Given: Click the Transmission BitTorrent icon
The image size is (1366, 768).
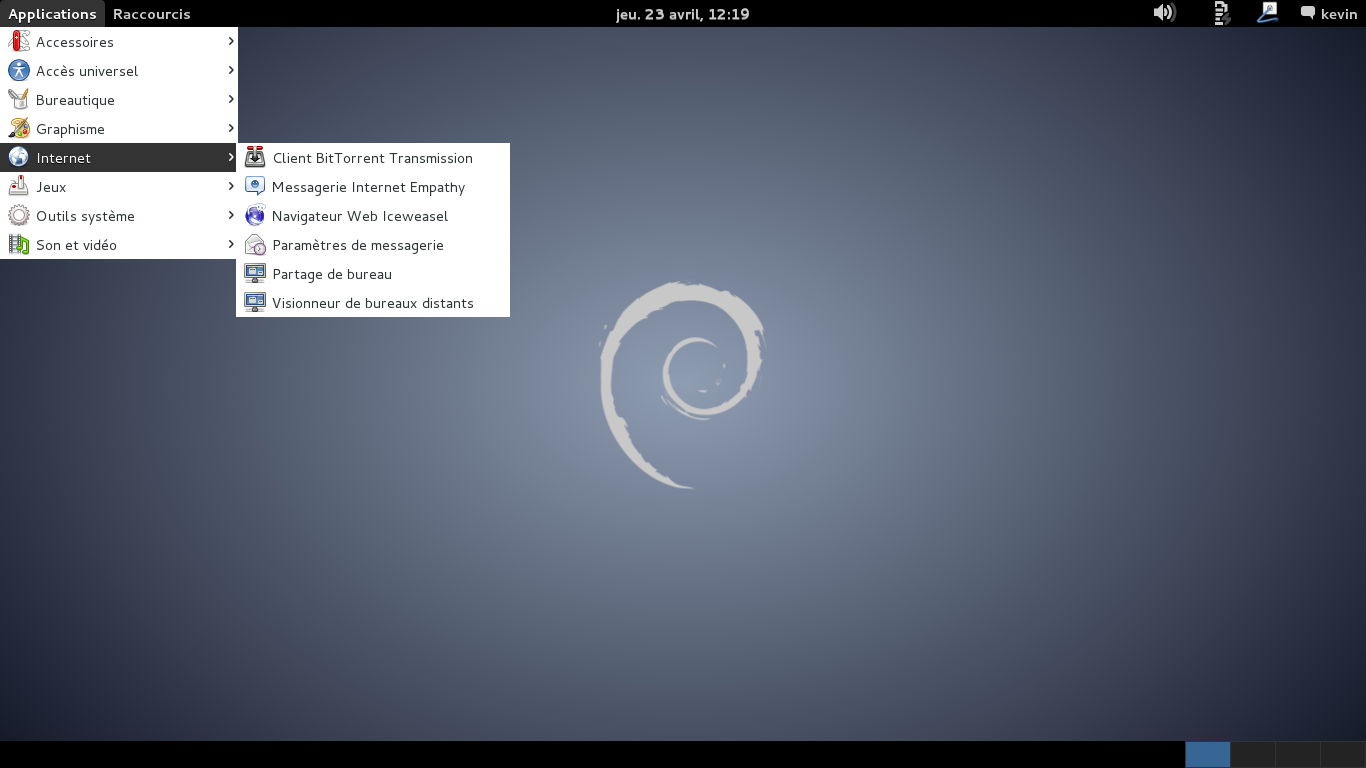Looking at the screenshot, I should point(255,158).
